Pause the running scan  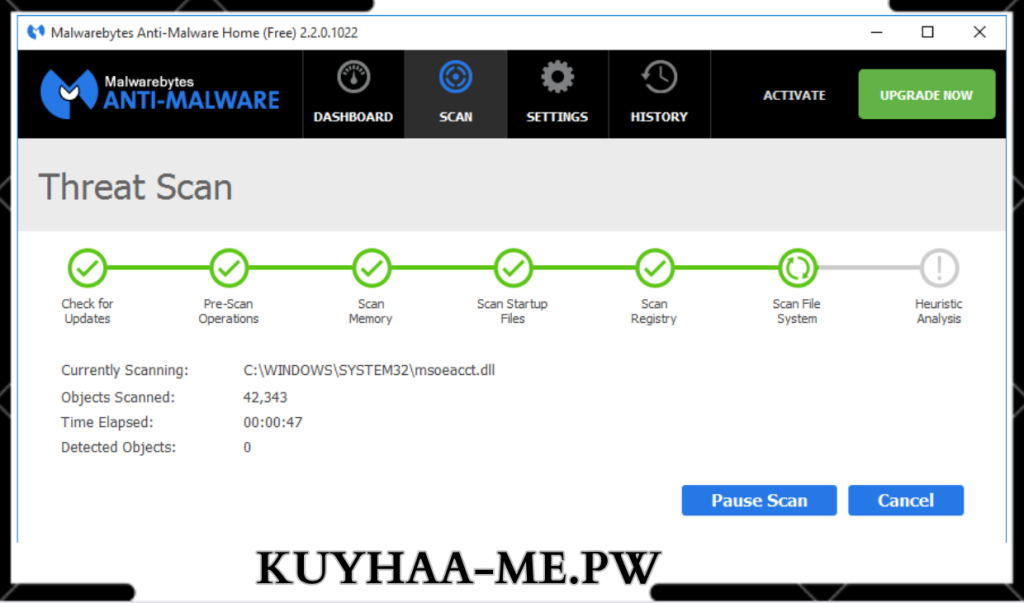click(759, 500)
